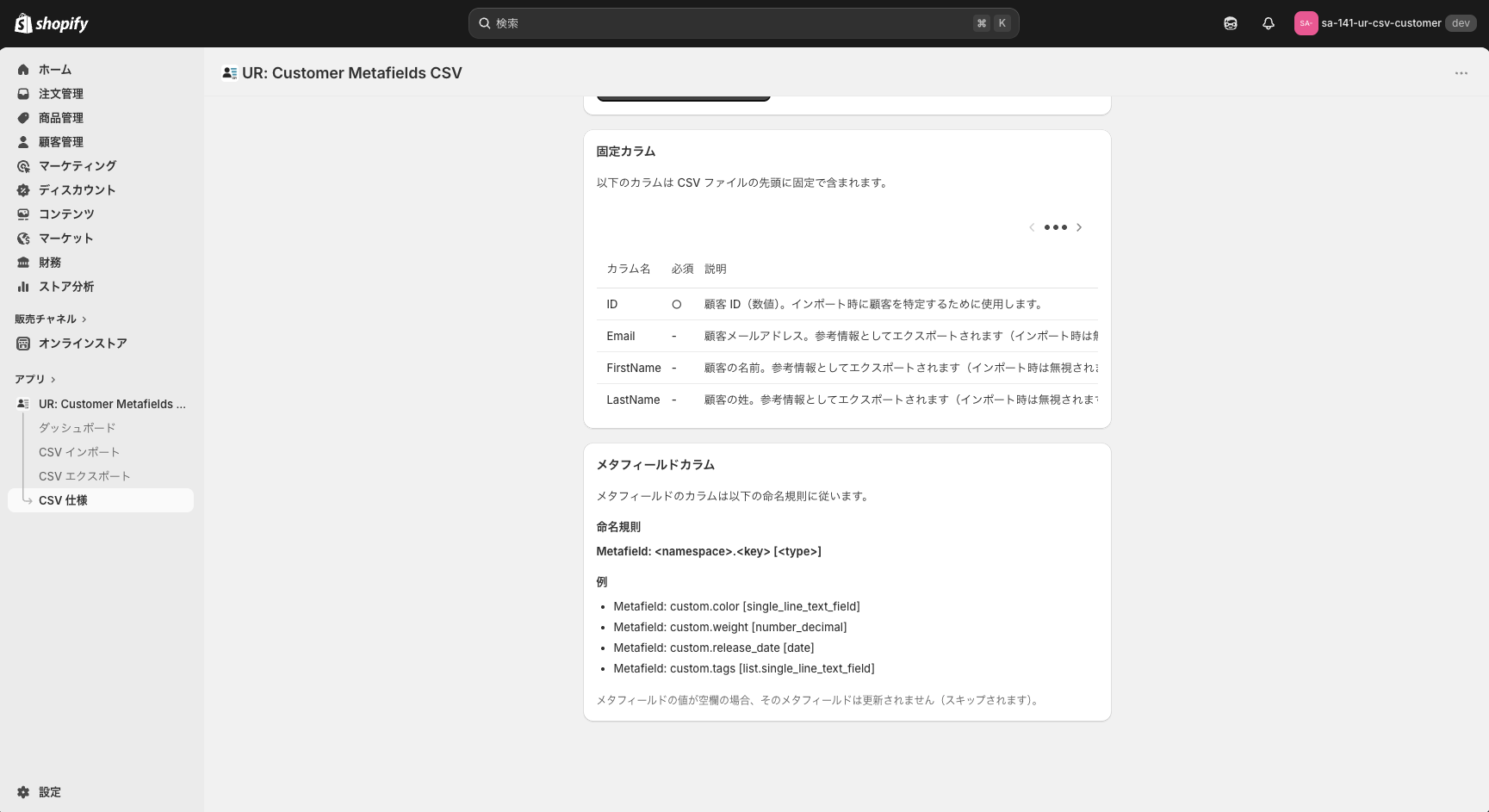The image size is (1489, 812).
Task: Click the 財務 bank icon
Action: [x=23, y=263]
